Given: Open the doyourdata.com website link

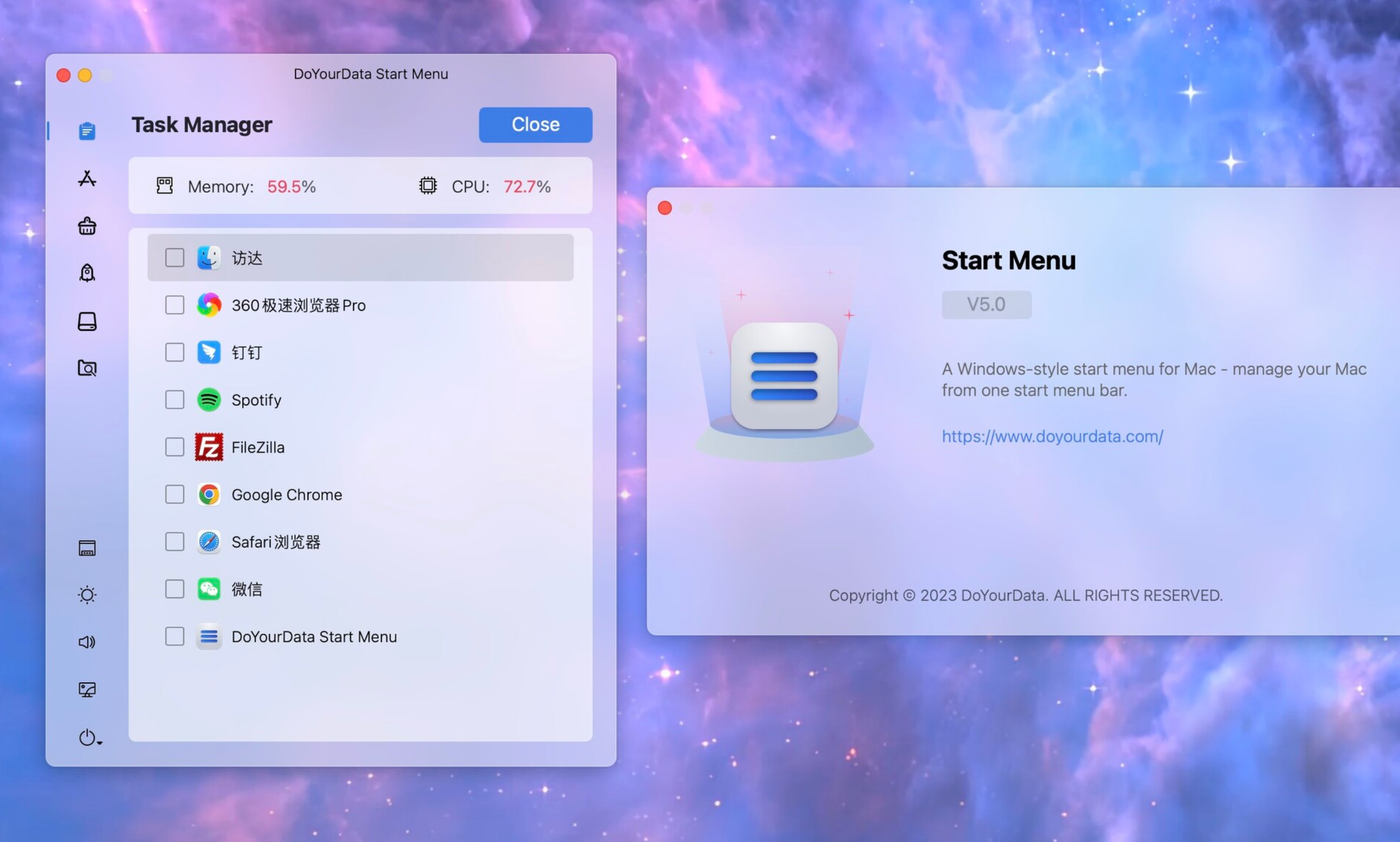Looking at the screenshot, I should [x=1053, y=436].
